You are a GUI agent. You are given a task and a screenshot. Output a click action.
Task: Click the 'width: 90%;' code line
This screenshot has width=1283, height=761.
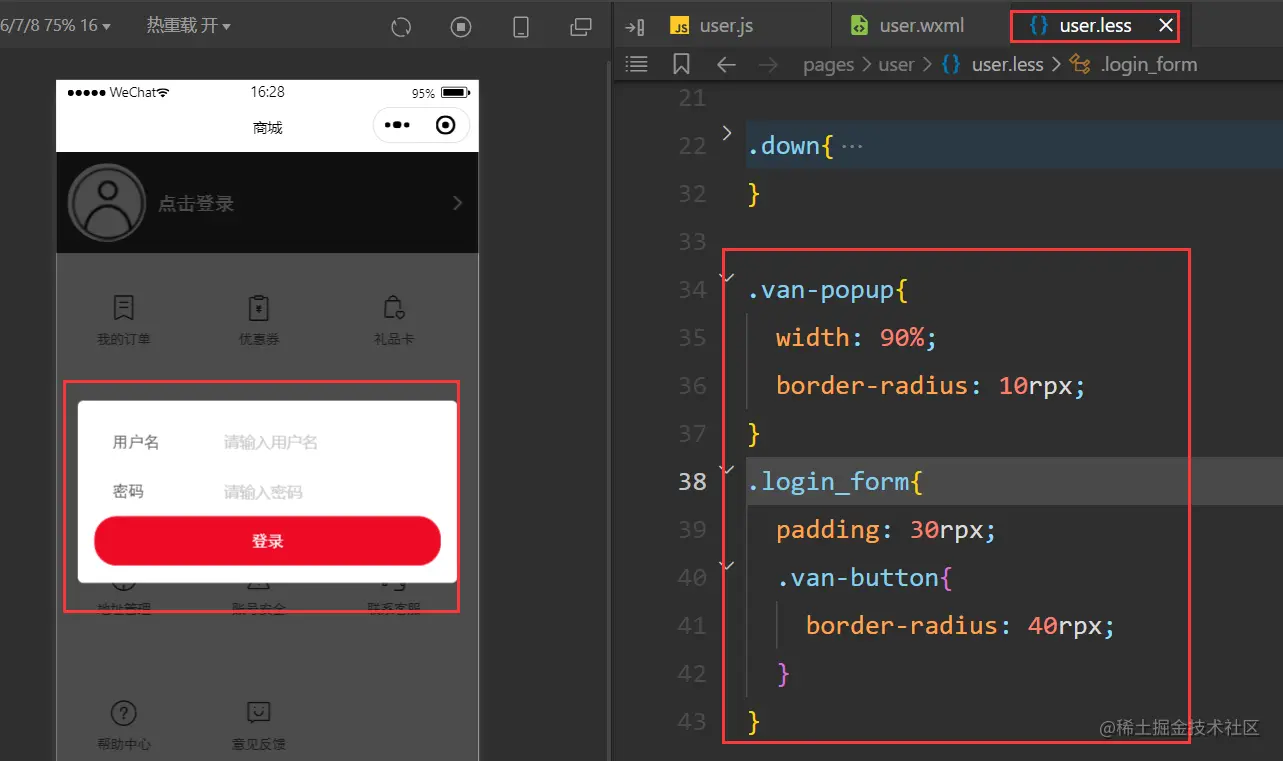pyautogui.click(x=856, y=337)
